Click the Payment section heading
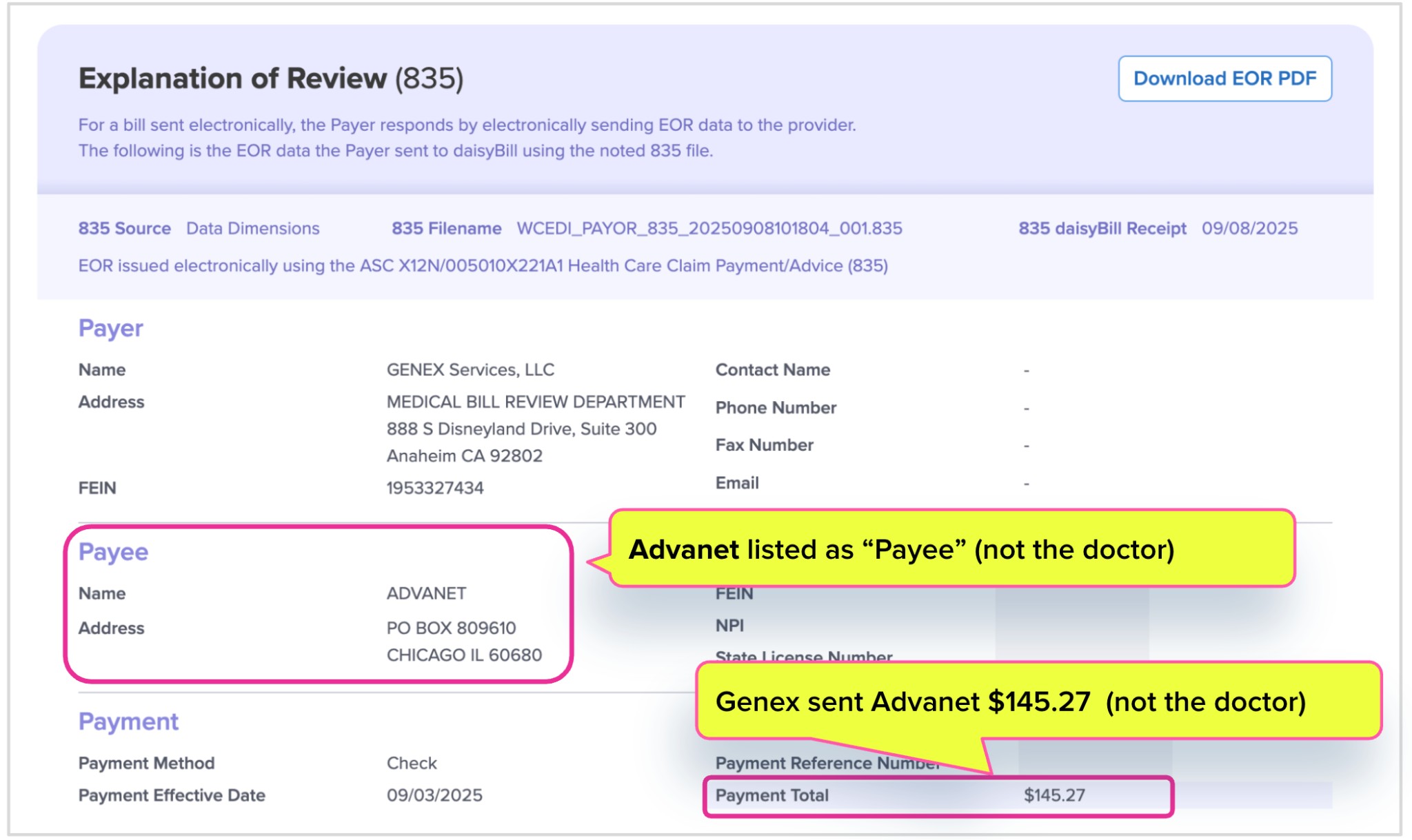Viewport: 1412px width, 840px height. 128,721
